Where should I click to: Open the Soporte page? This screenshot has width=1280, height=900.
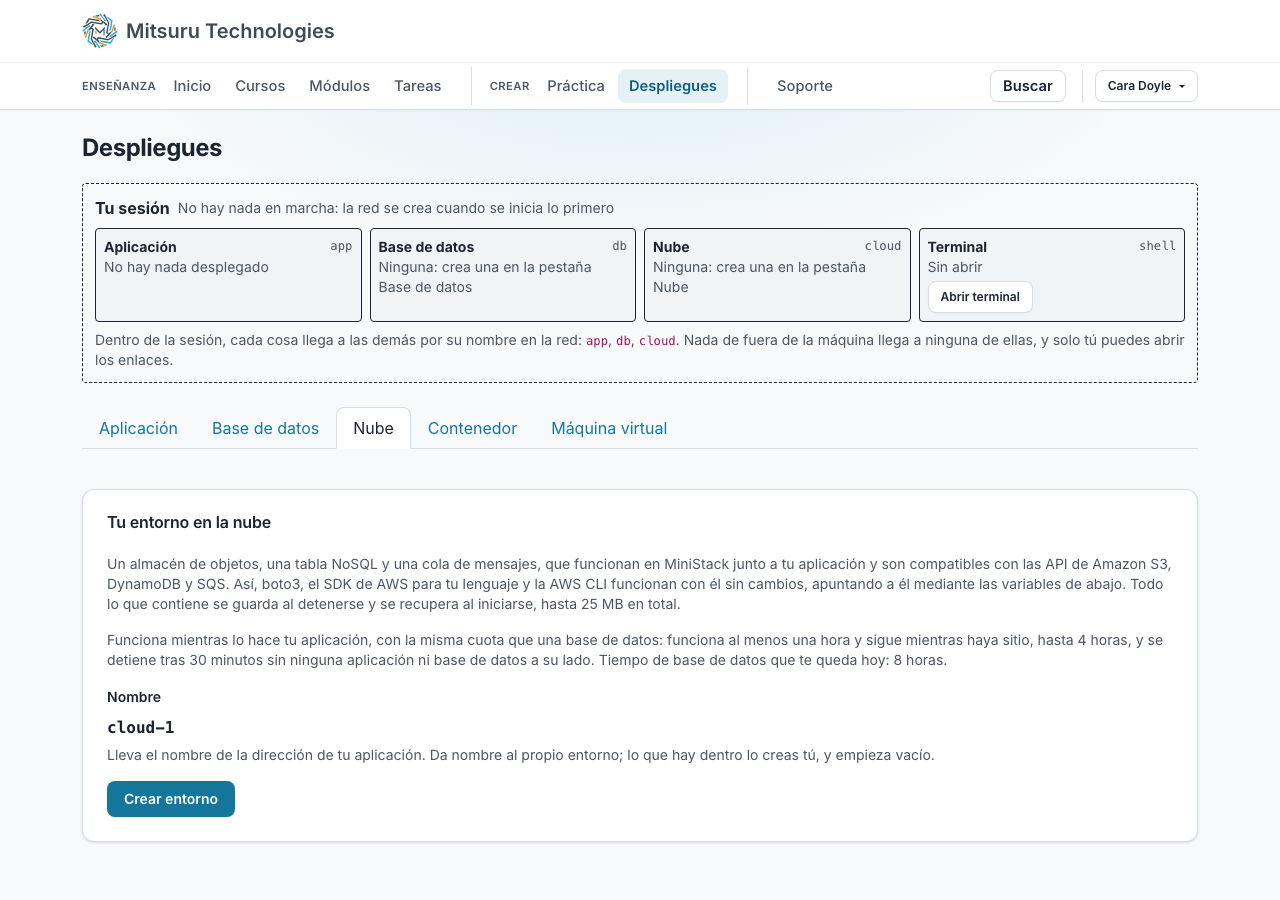click(805, 86)
